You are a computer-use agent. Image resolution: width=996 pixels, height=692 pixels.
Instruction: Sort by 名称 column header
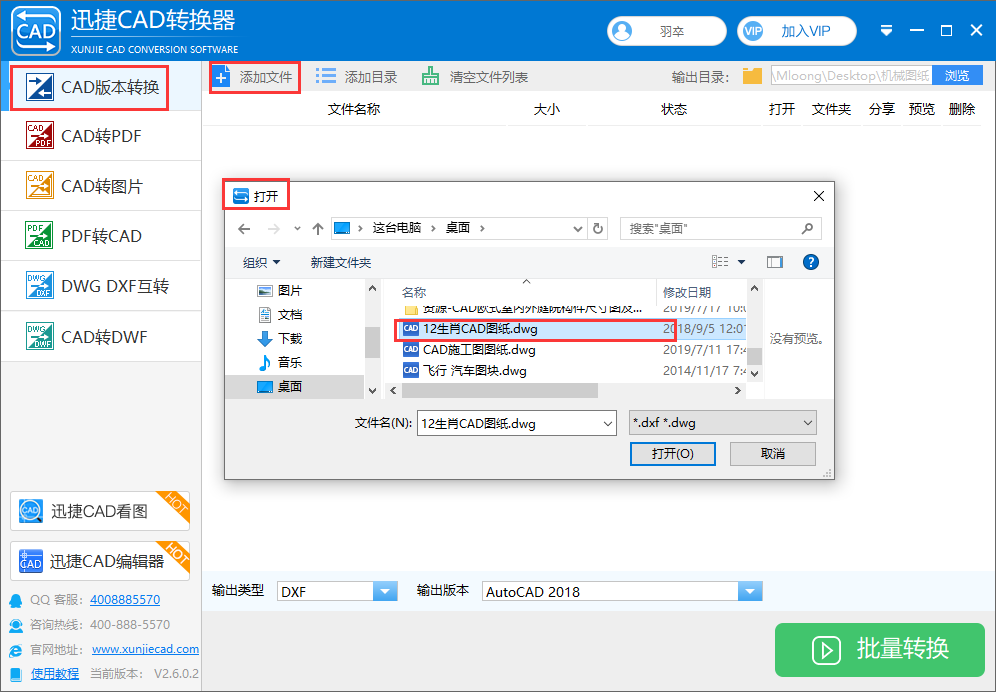pyautogui.click(x=414, y=292)
